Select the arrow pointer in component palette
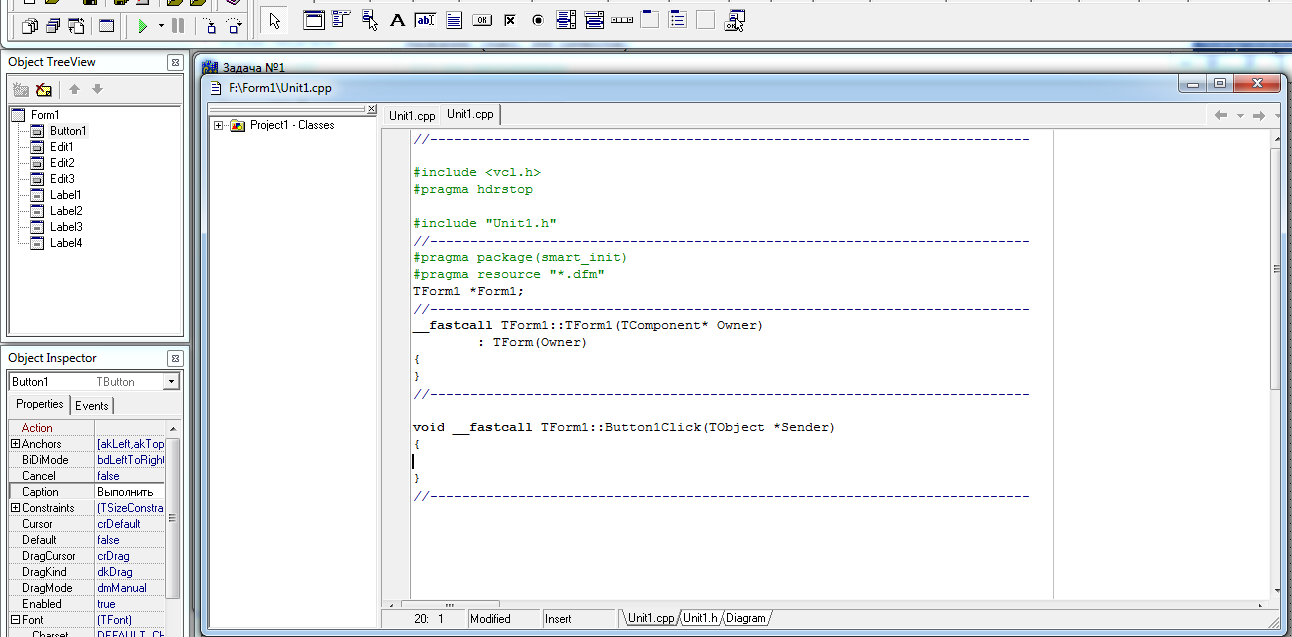This screenshot has height=637, width=1292. pos(275,20)
